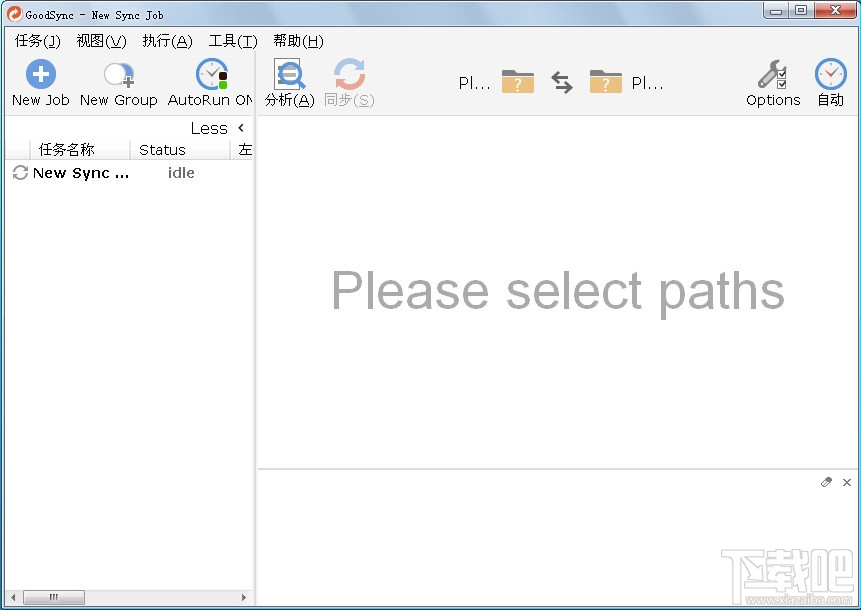Open the 视图(V) menu

102,41
